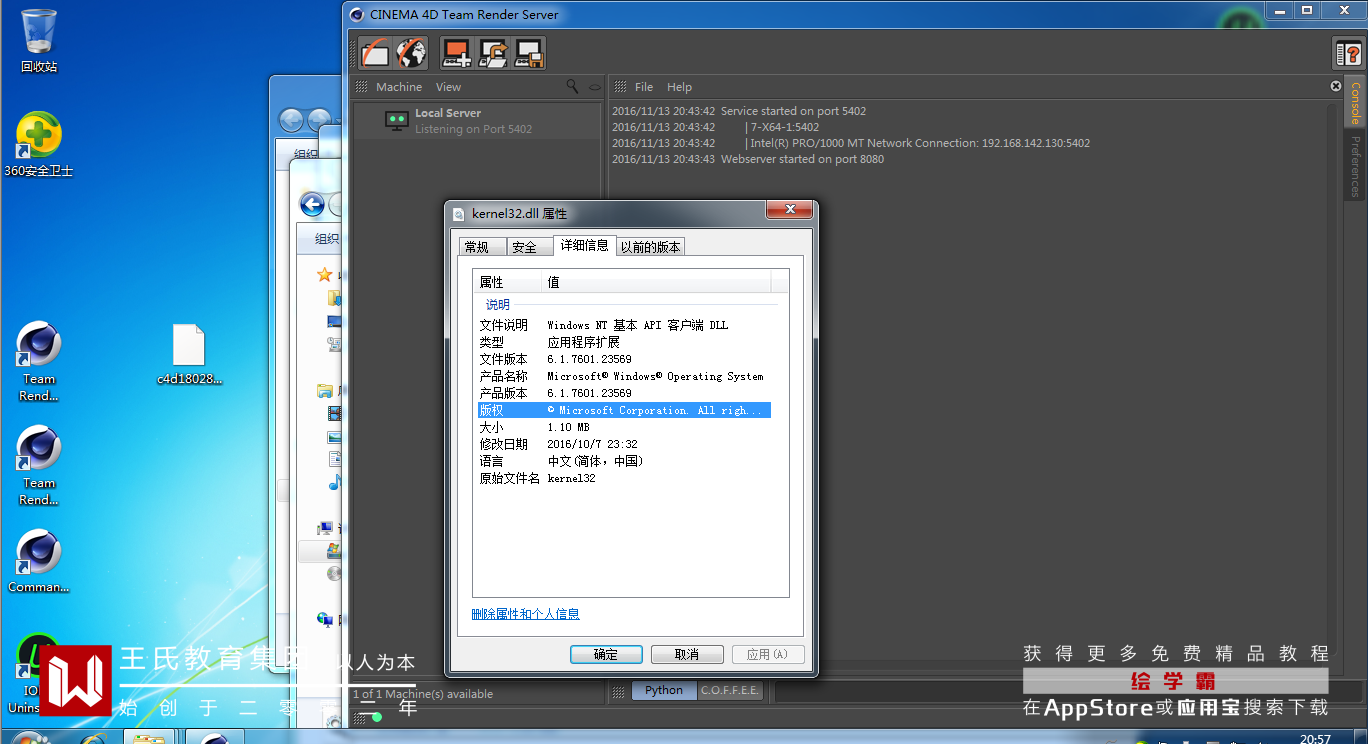Select the 详细信息 tab

click(x=584, y=245)
